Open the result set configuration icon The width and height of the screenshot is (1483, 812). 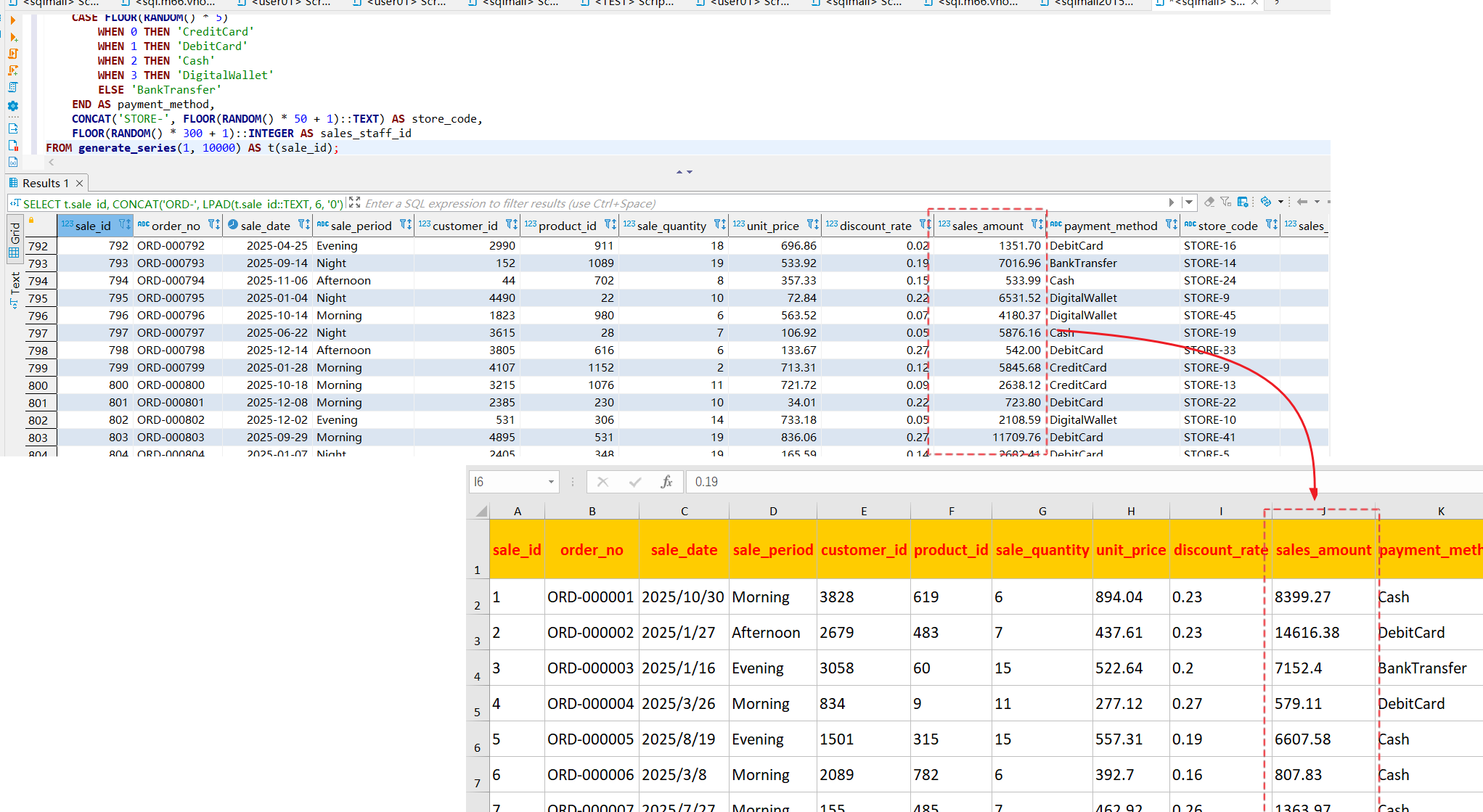click(1243, 202)
